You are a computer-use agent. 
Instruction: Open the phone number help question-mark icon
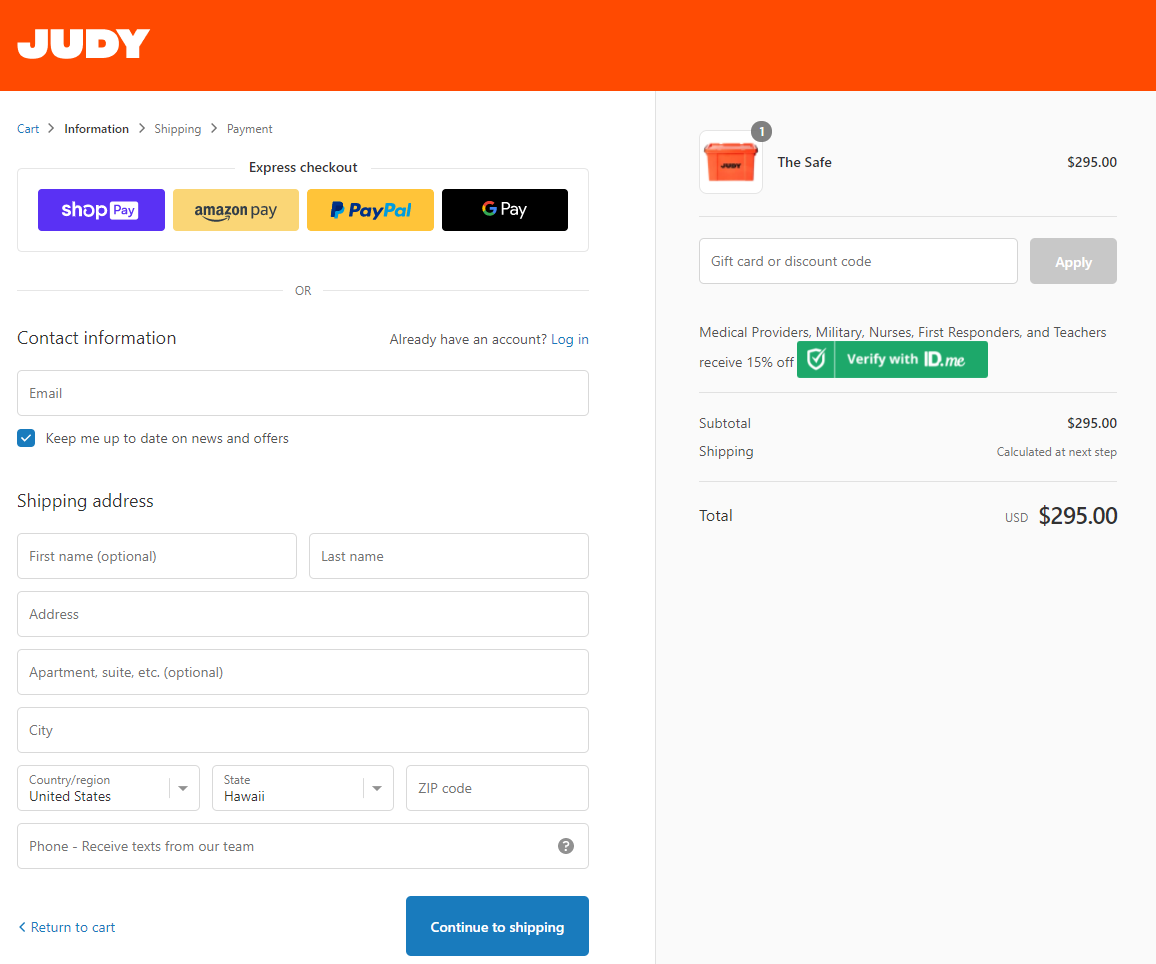[x=565, y=846]
